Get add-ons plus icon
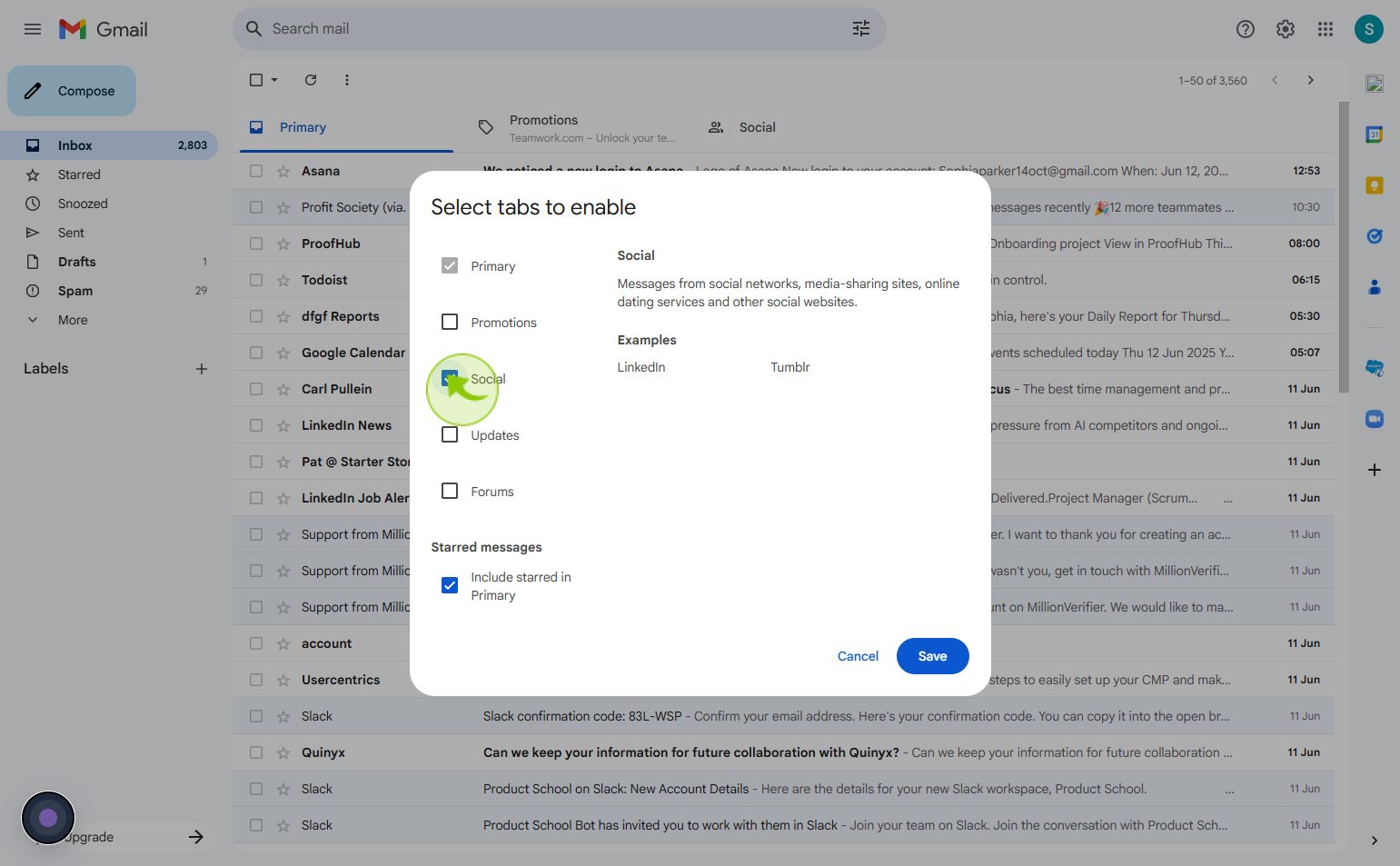The image size is (1400, 866). (x=1375, y=470)
